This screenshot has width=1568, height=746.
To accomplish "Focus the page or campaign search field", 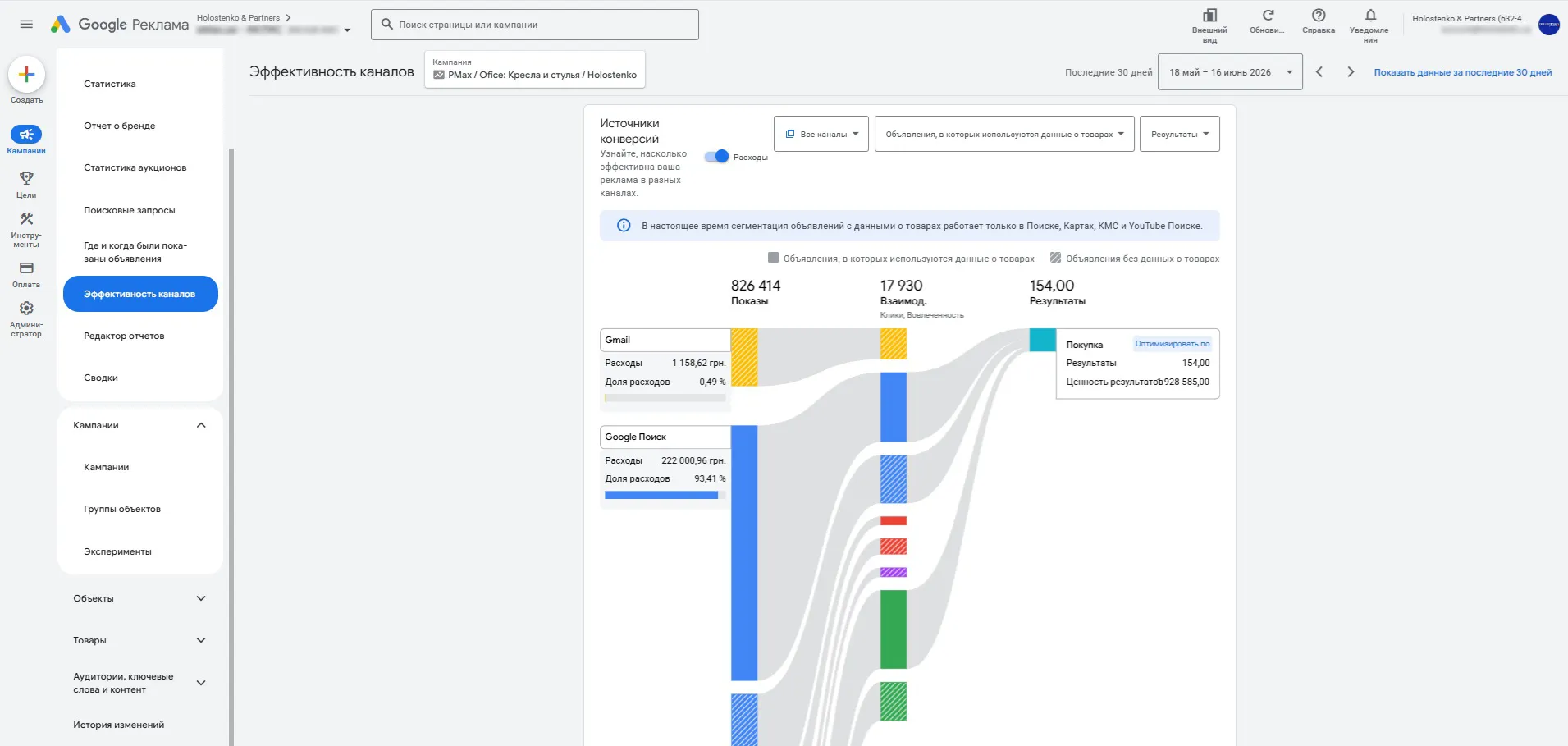I will 535,25.
